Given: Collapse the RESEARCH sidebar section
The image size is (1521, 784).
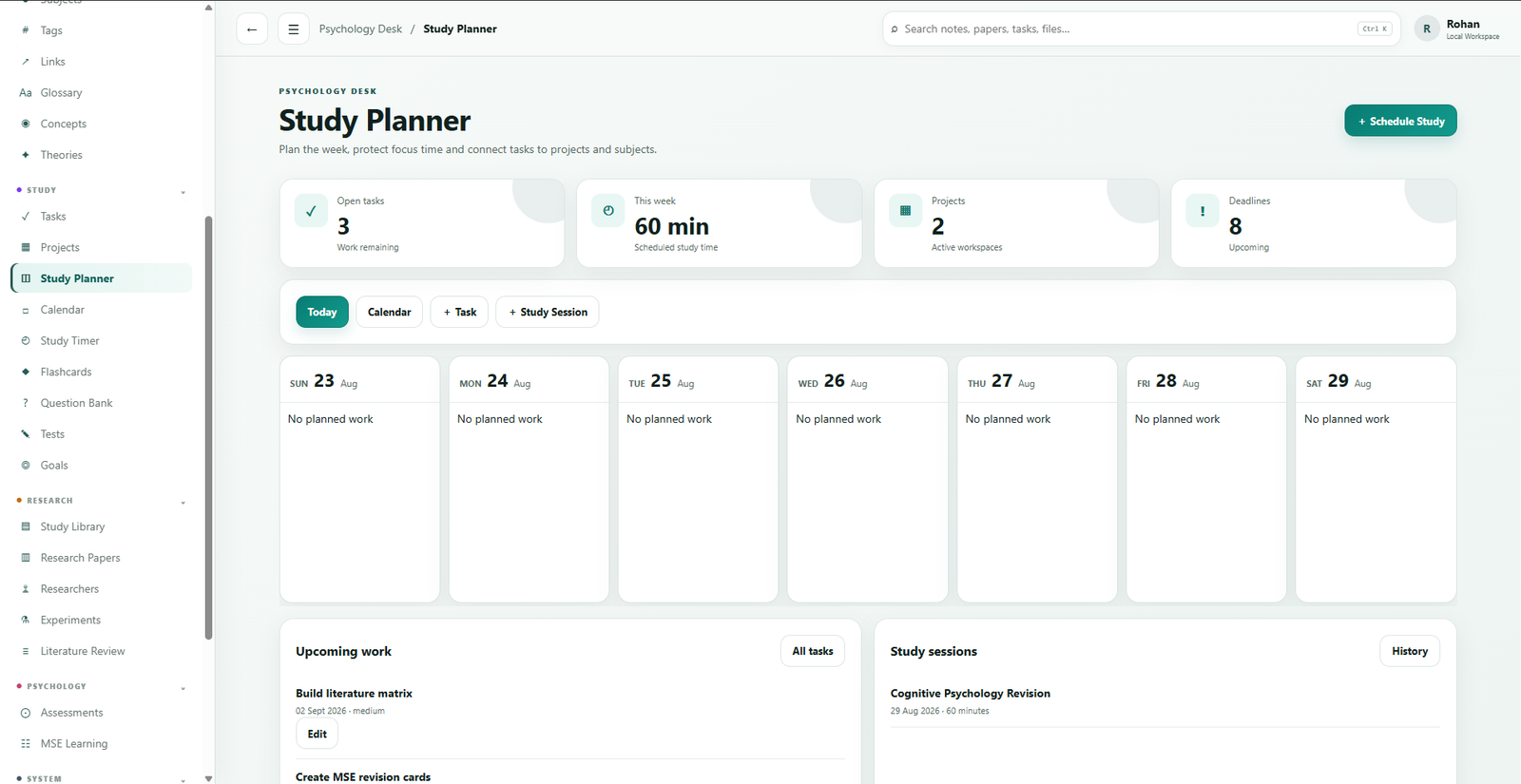Looking at the screenshot, I should (x=183, y=502).
